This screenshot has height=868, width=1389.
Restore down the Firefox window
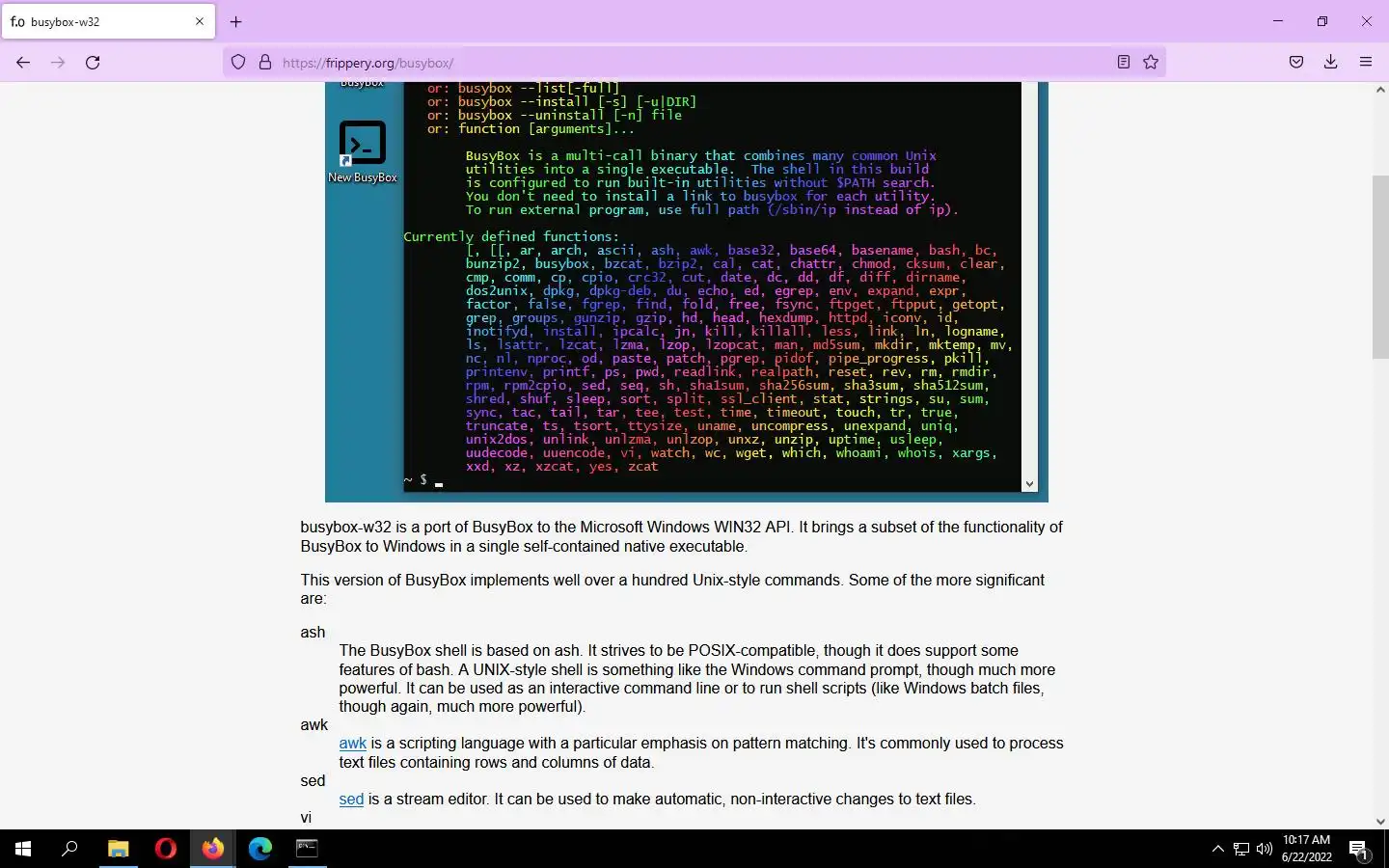[1322, 21]
